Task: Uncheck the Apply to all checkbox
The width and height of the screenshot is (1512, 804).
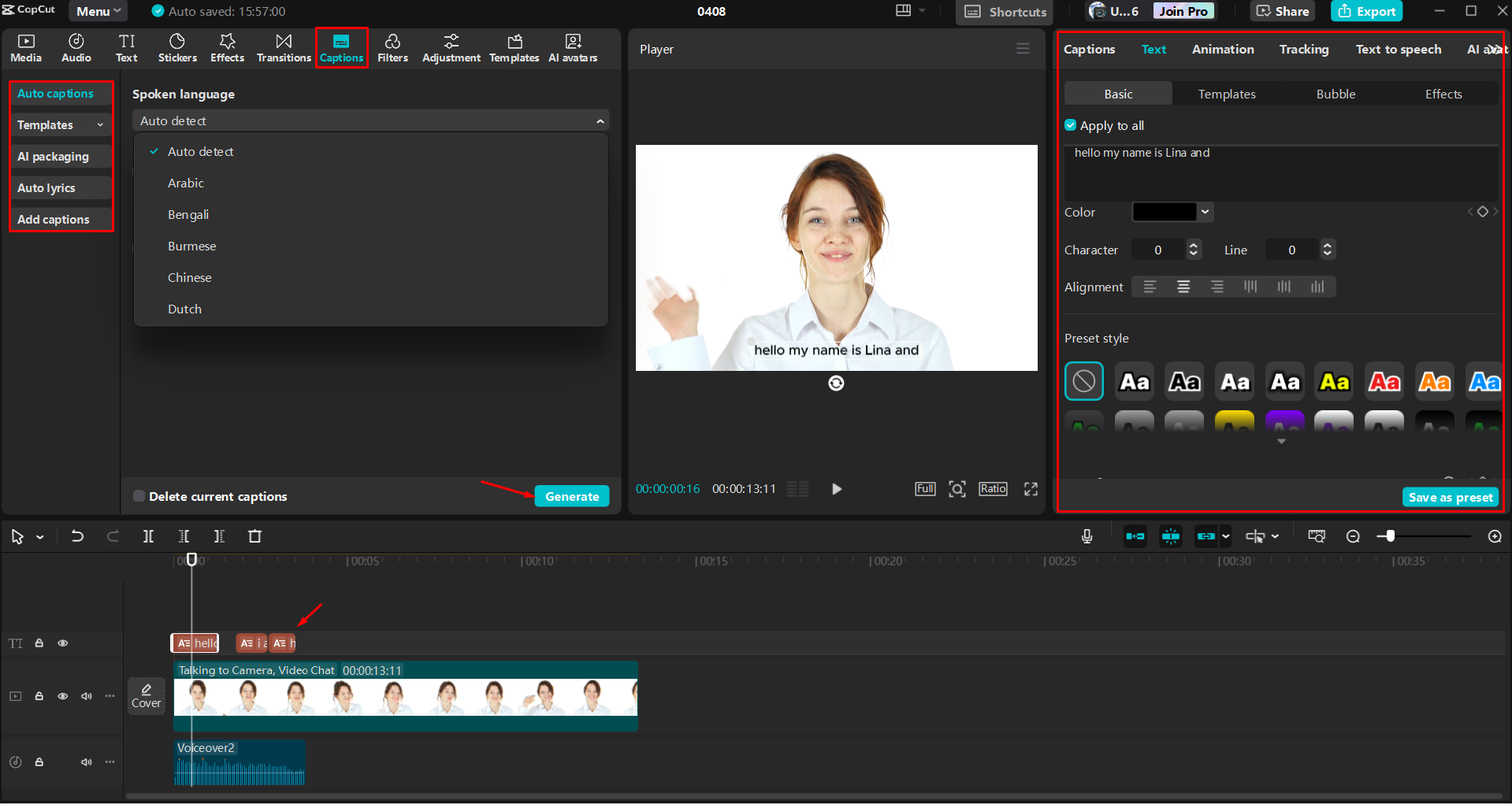Action: click(x=1071, y=125)
